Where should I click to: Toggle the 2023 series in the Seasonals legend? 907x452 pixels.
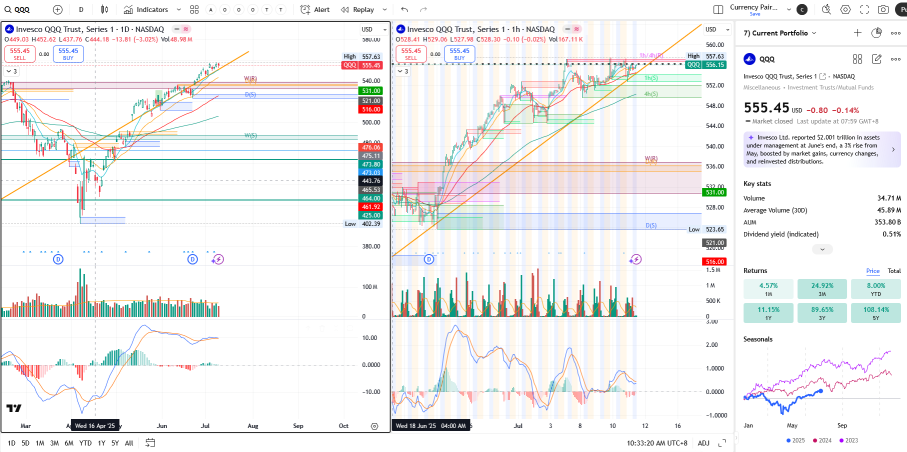coord(849,440)
